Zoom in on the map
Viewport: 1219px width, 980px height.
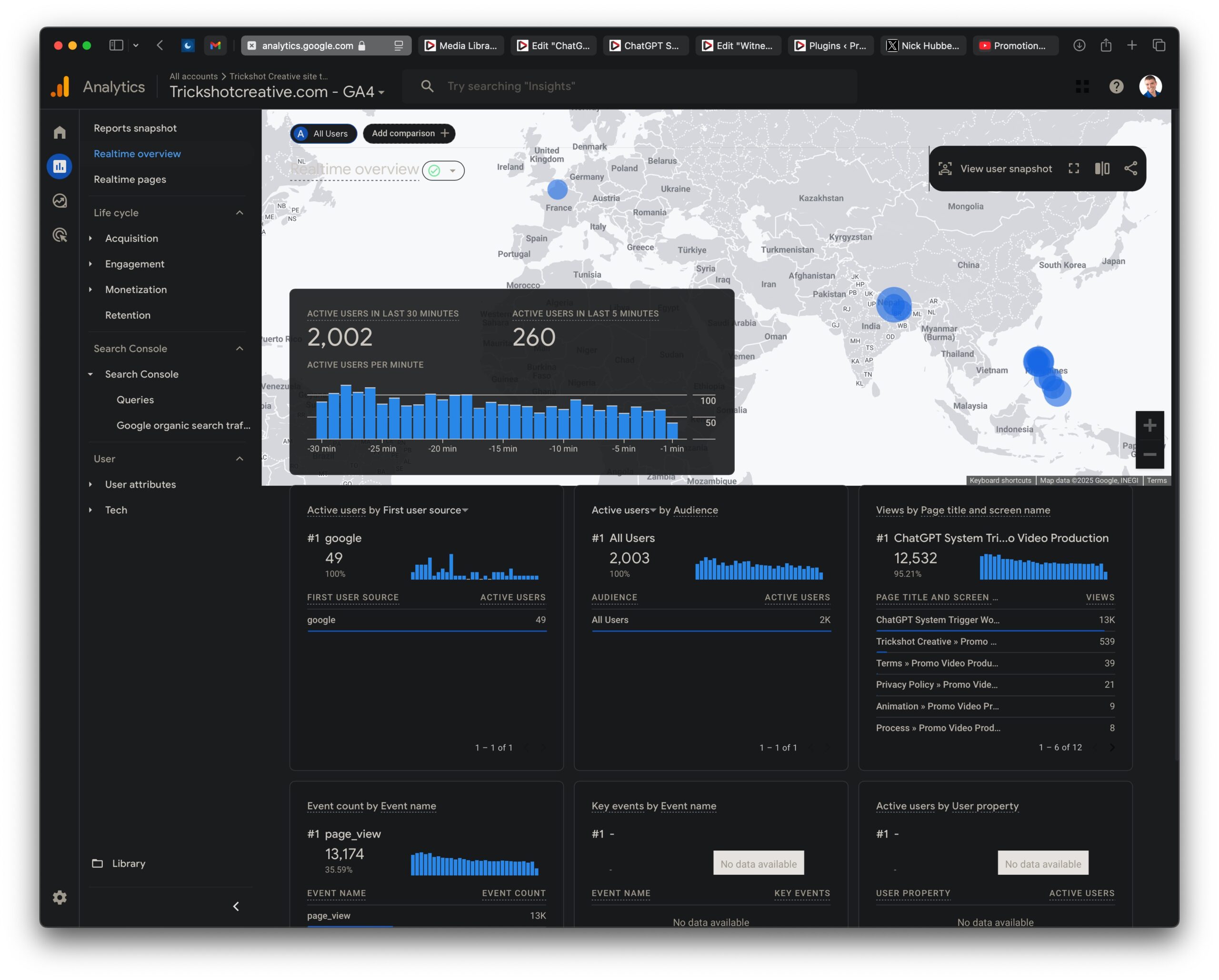[x=1149, y=425]
